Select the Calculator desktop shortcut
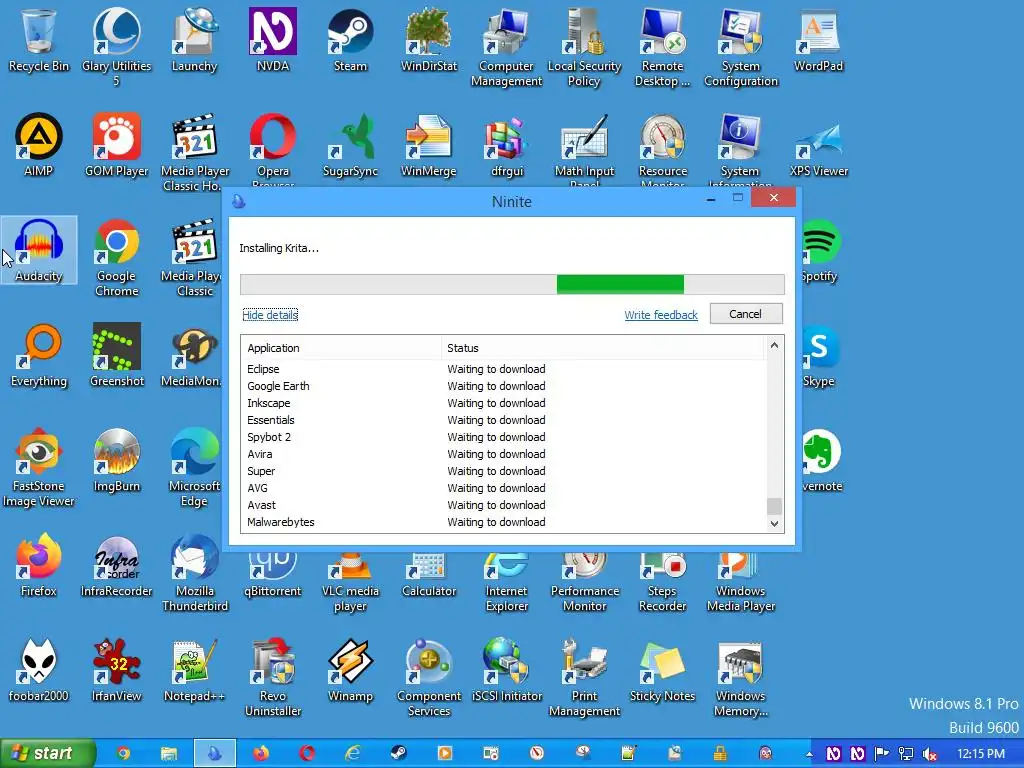Image resolution: width=1024 pixels, height=768 pixels. 428,575
